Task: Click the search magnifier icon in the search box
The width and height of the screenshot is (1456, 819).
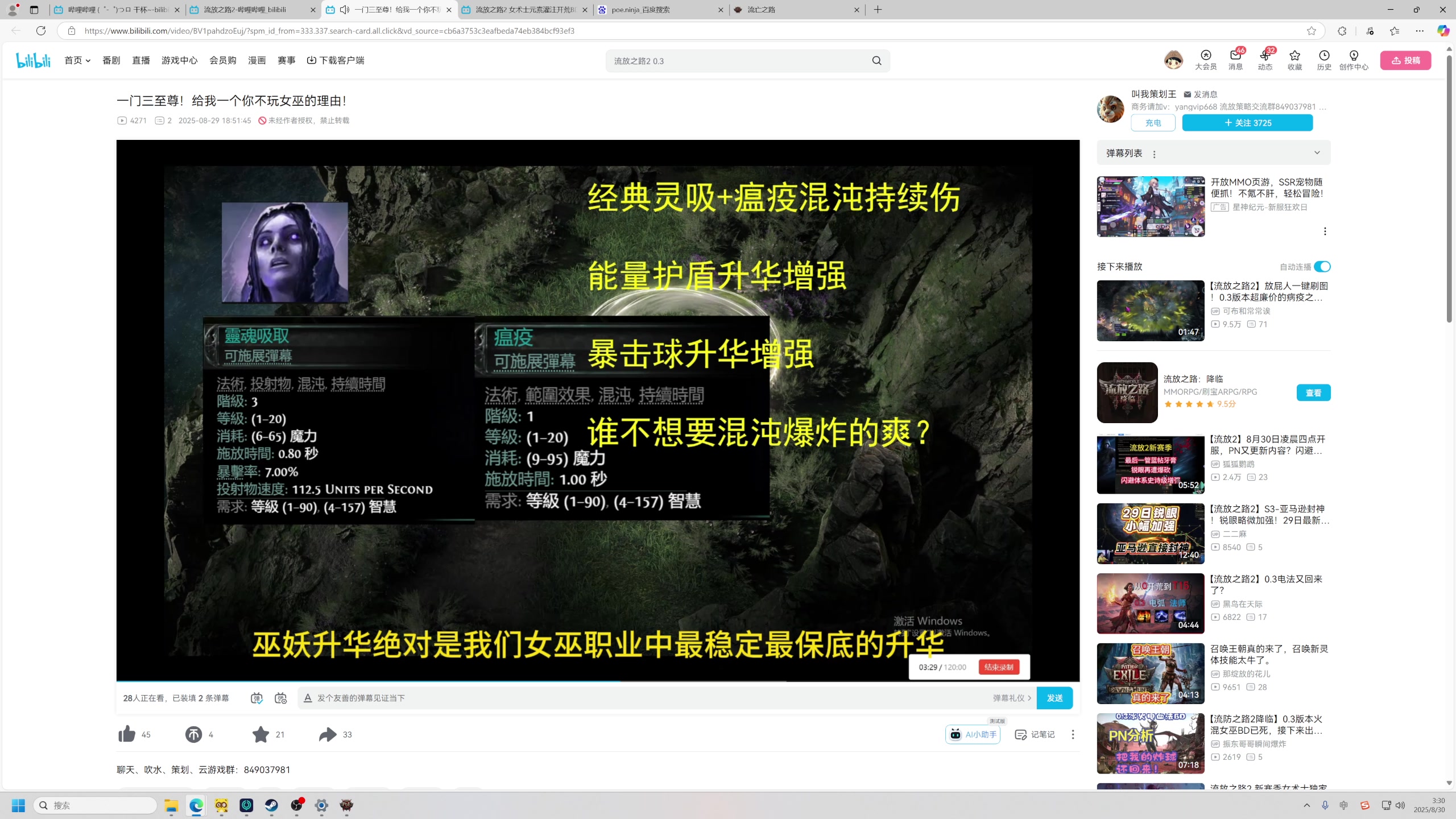Action: 876,61
